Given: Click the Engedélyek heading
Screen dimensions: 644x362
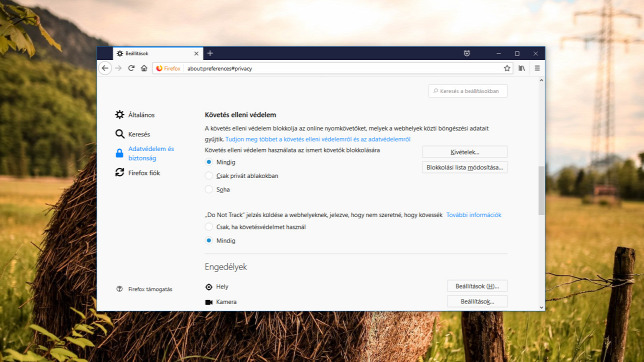Looking at the screenshot, I should point(225,267).
